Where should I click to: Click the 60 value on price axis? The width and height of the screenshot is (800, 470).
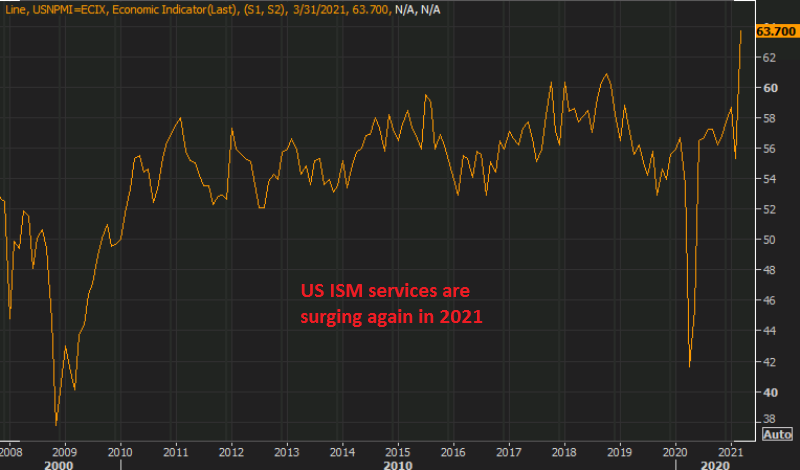click(x=770, y=88)
